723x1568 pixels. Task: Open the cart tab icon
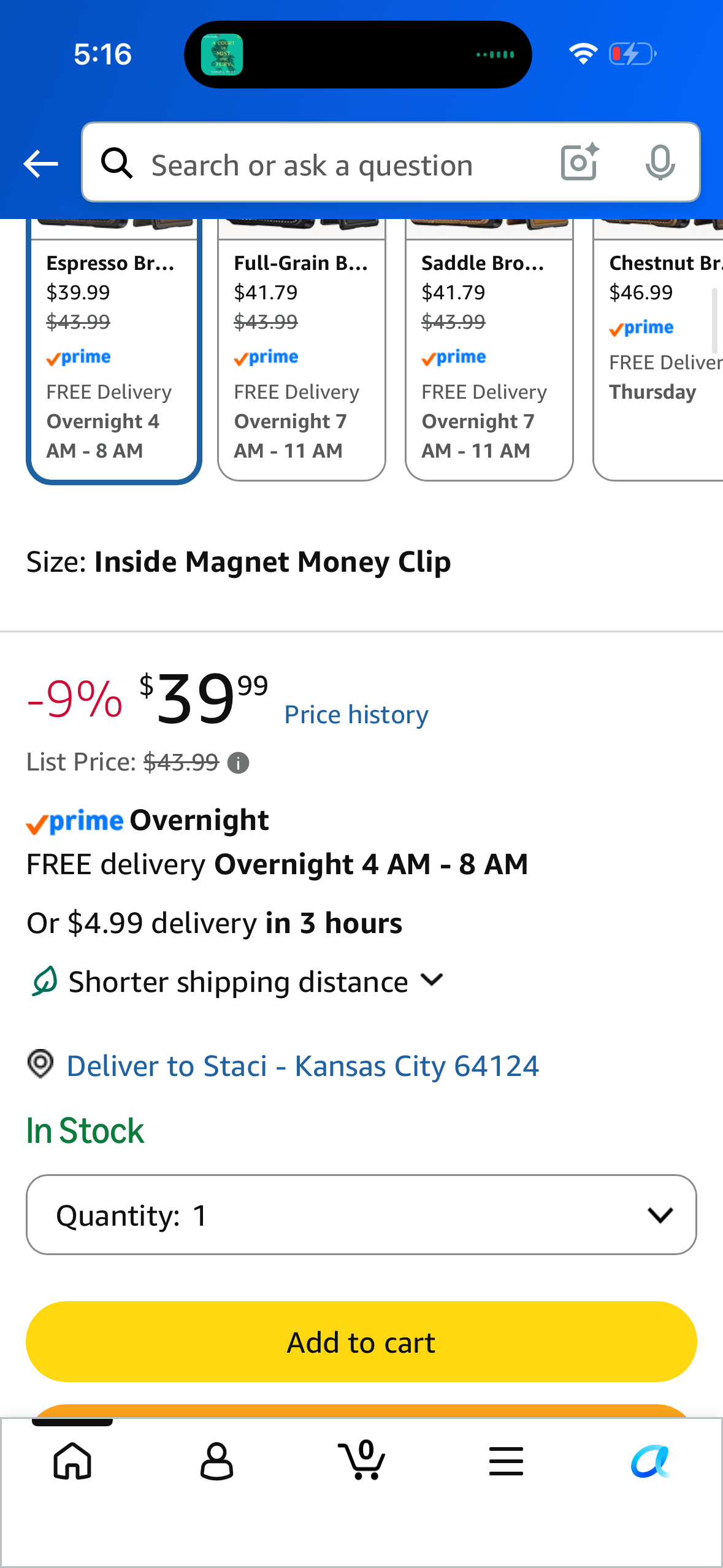pyautogui.click(x=362, y=1460)
